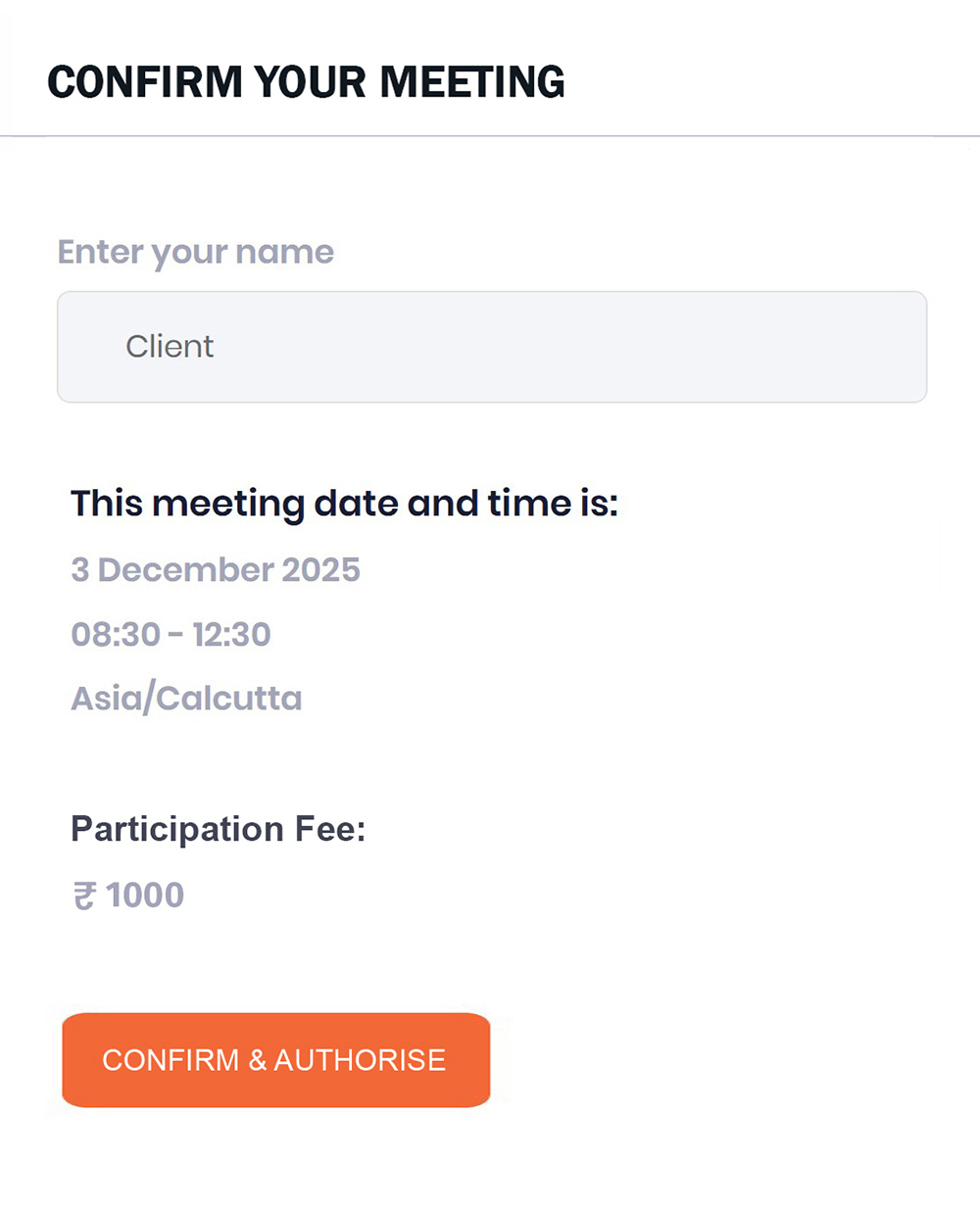The height and width of the screenshot is (1214, 980).
Task: Click the rupee currency symbol
Action: pos(84,896)
